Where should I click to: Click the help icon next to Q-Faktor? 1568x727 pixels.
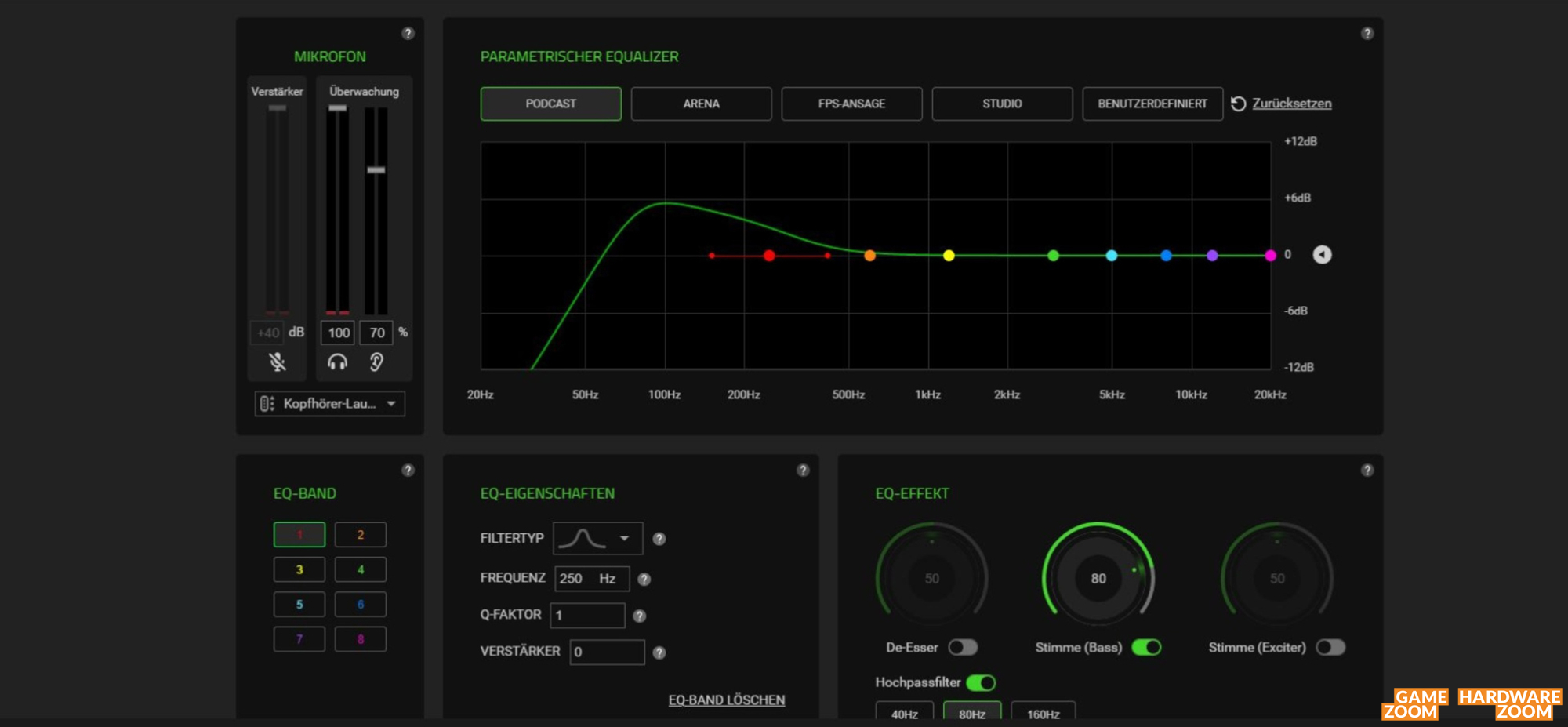coord(640,616)
